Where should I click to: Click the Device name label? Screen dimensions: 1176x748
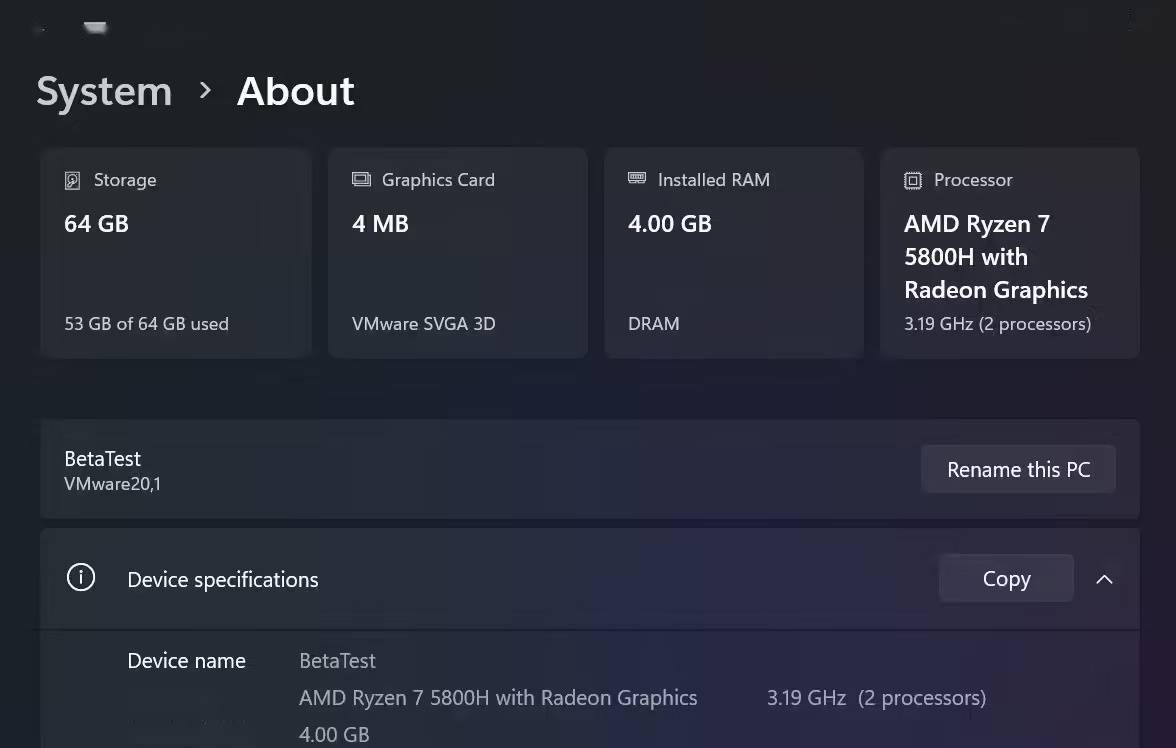tap(187, 661)
